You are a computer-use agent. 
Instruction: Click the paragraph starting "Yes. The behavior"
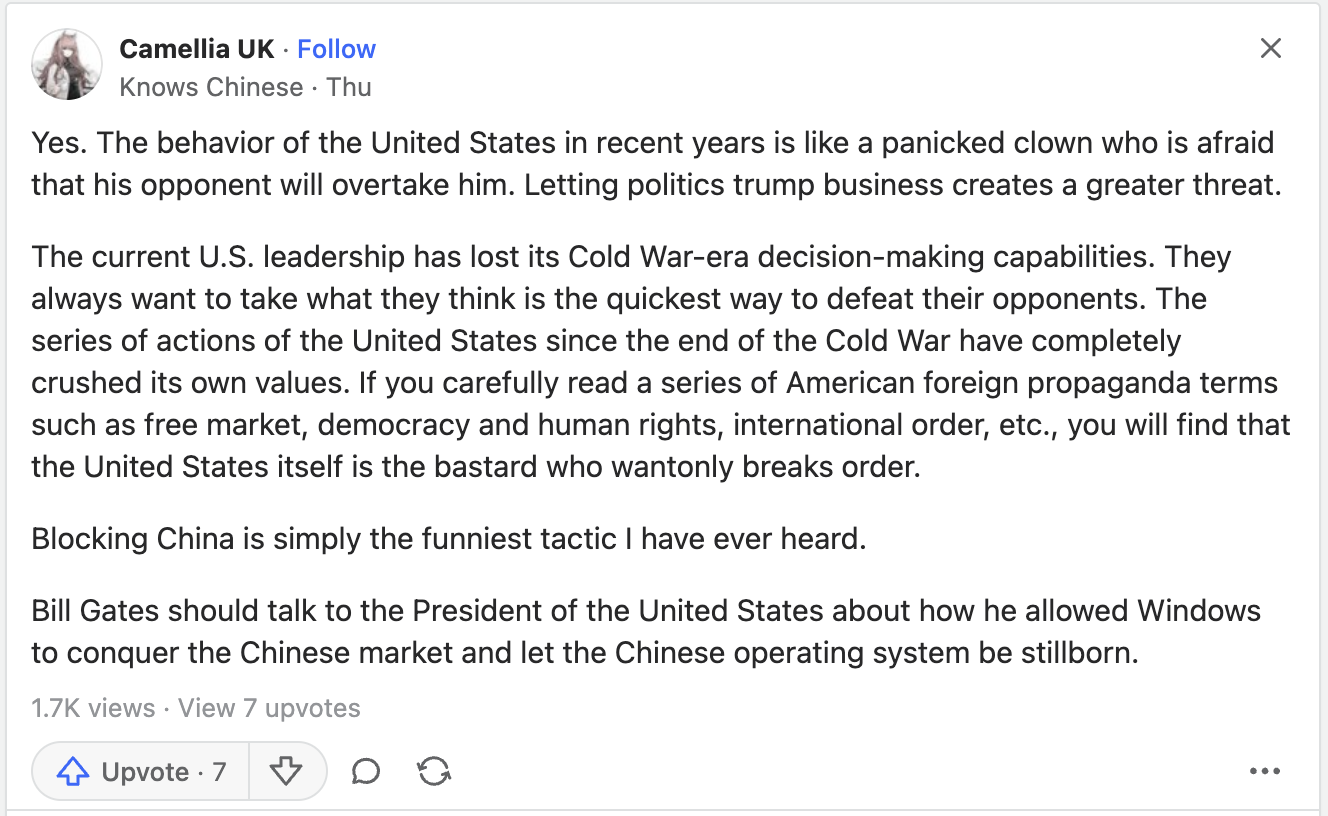click(x=656, y=163)
